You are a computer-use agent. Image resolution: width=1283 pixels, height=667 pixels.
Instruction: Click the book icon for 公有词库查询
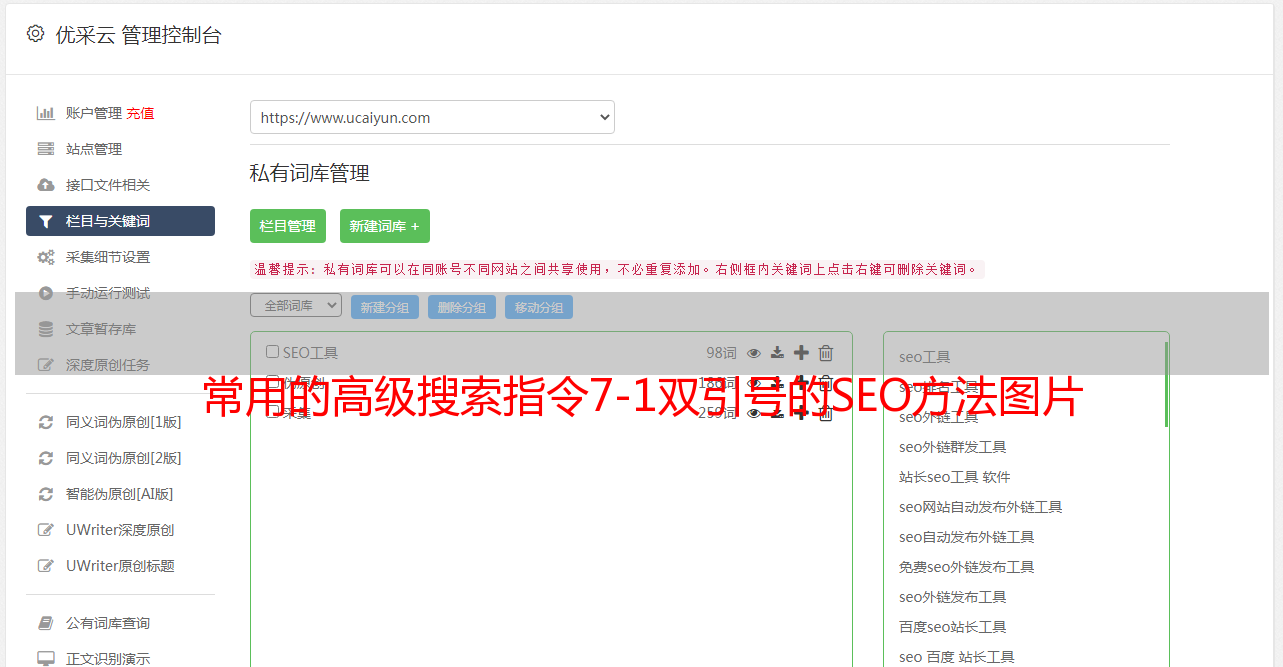coord(46,623)
